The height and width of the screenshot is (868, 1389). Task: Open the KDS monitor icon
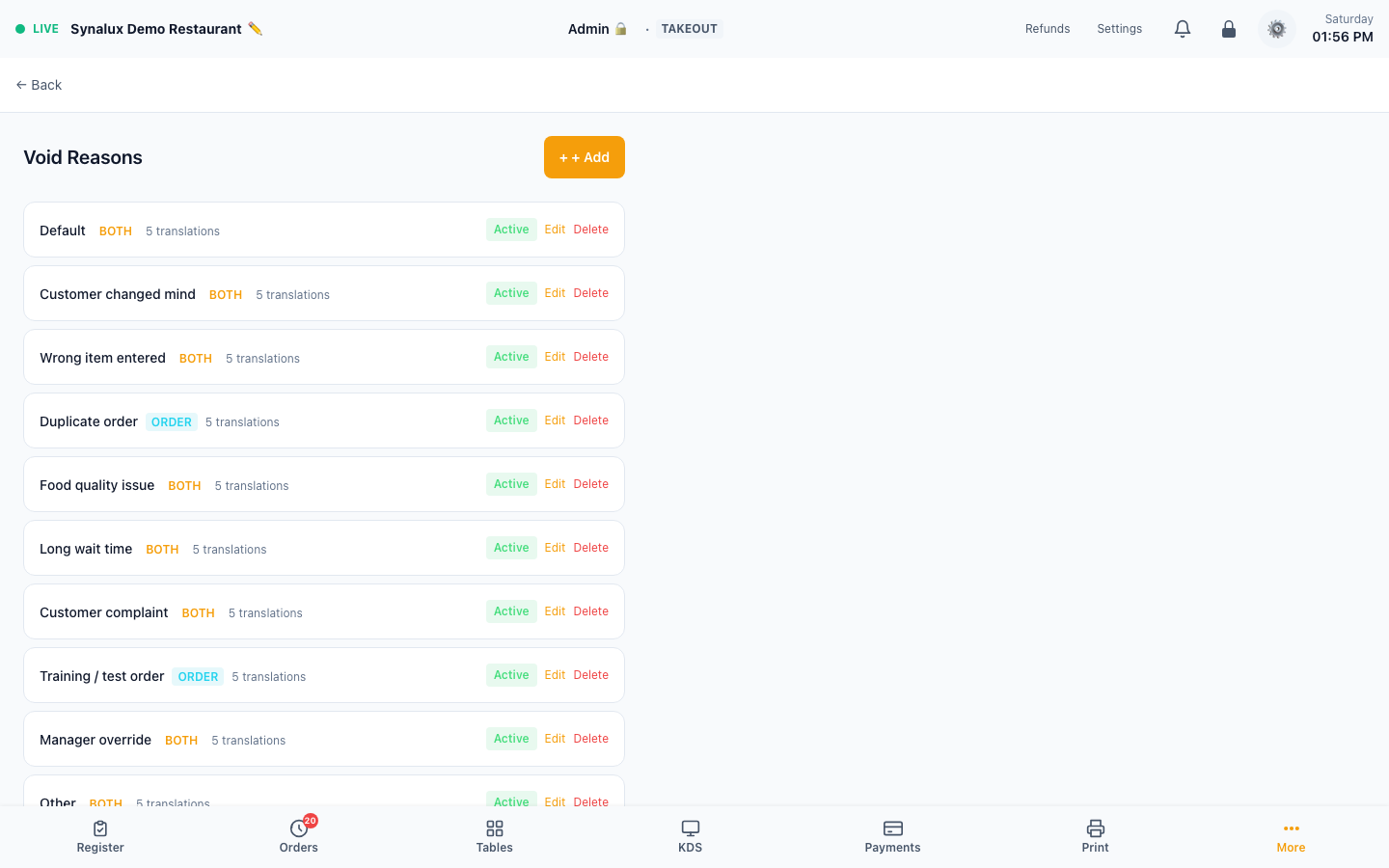pyautogui.click(x=691, y=828)
